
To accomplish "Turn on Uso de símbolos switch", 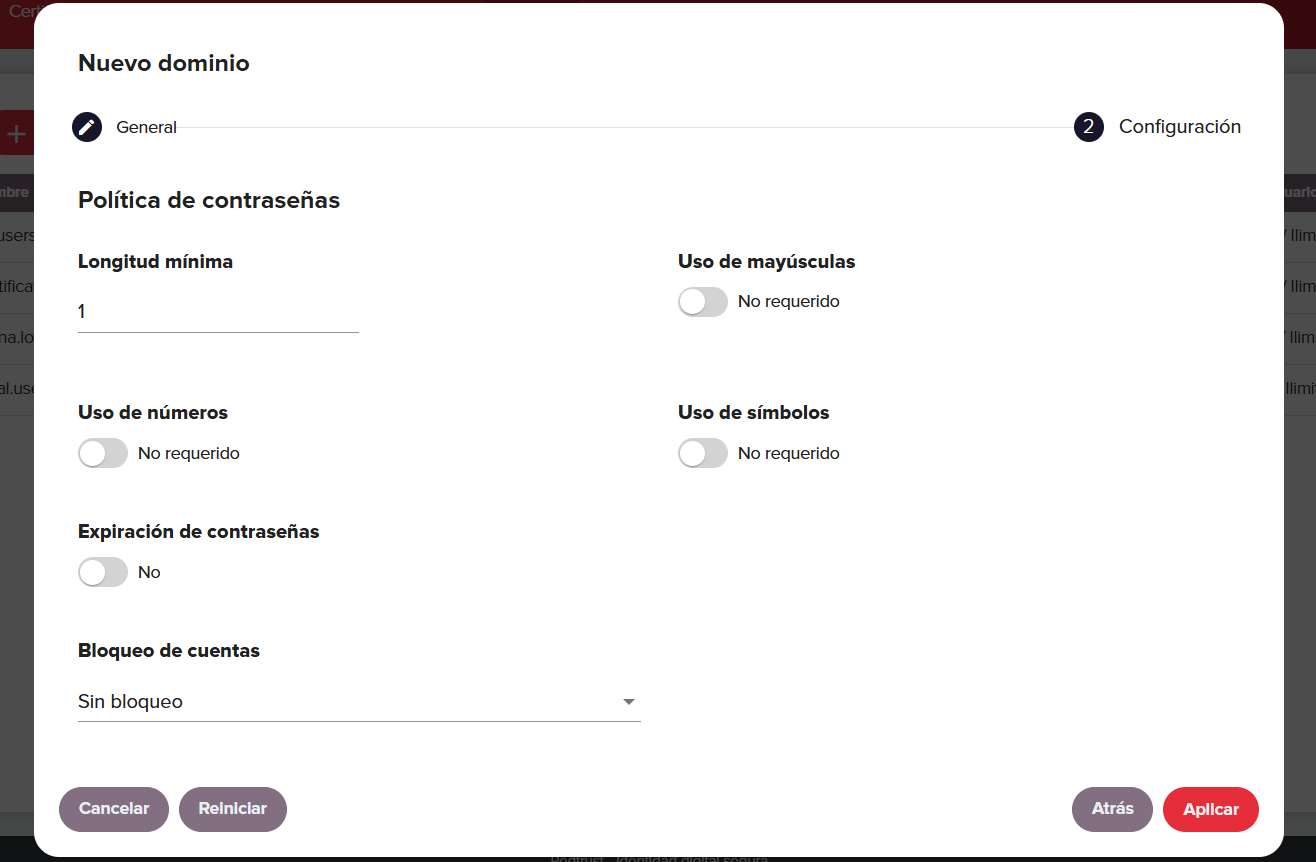I will point(703,453).
